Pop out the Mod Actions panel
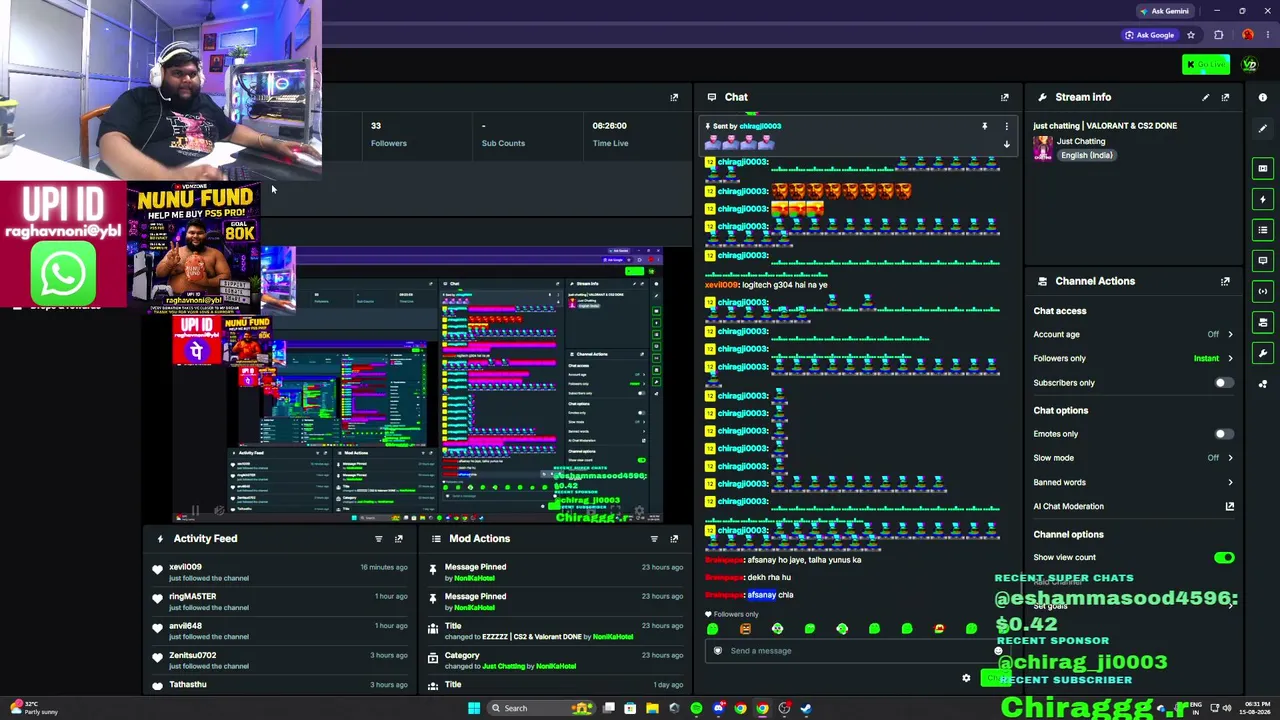1280x720 pixels. tap(674, 539)
